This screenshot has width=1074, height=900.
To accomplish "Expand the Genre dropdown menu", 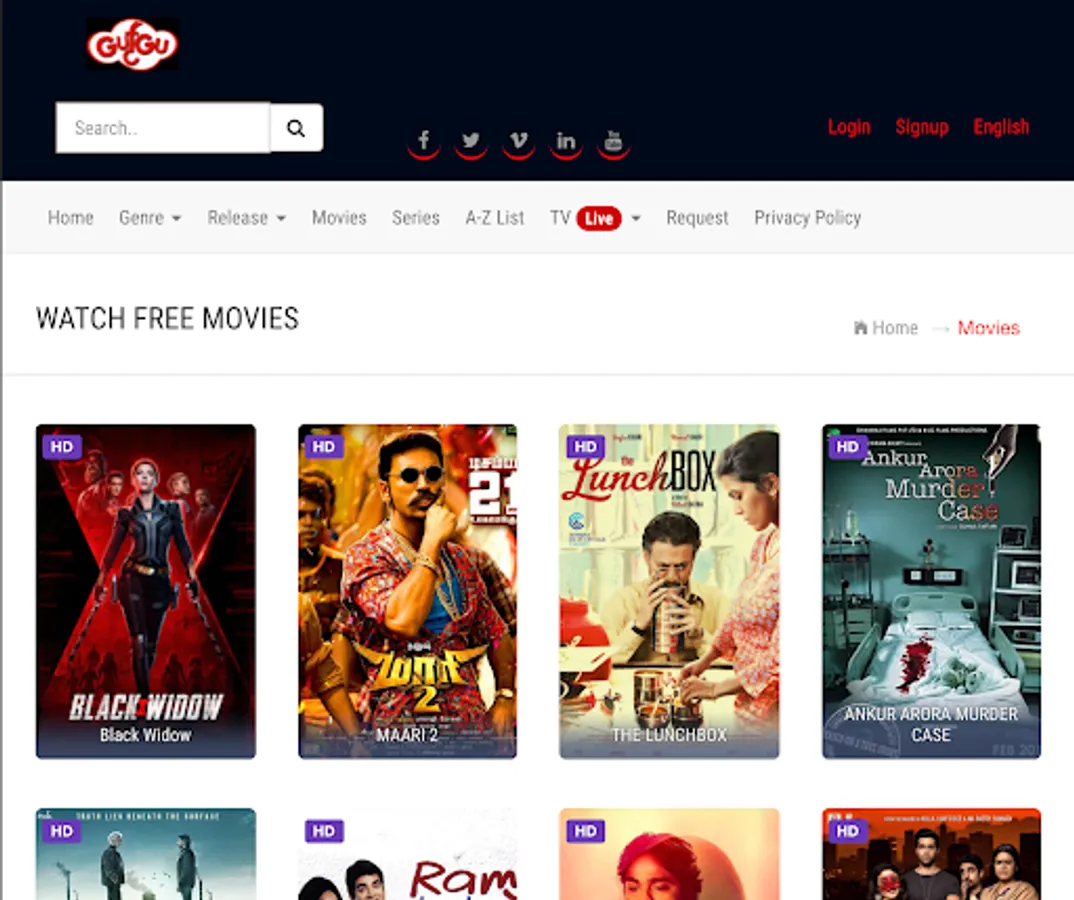I will point(150,218).
